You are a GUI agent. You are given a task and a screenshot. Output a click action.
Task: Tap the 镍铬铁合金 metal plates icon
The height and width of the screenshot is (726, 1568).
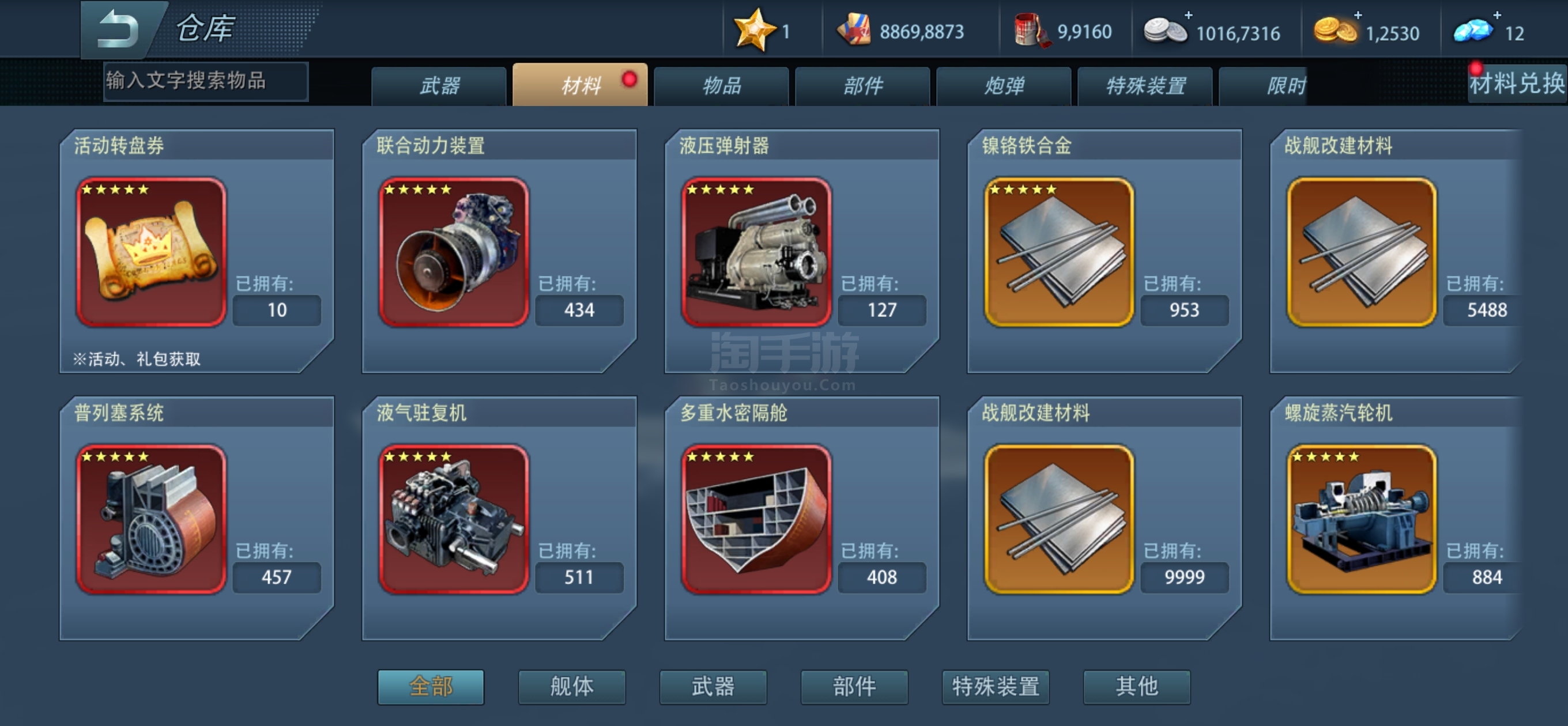(1059, 252)
